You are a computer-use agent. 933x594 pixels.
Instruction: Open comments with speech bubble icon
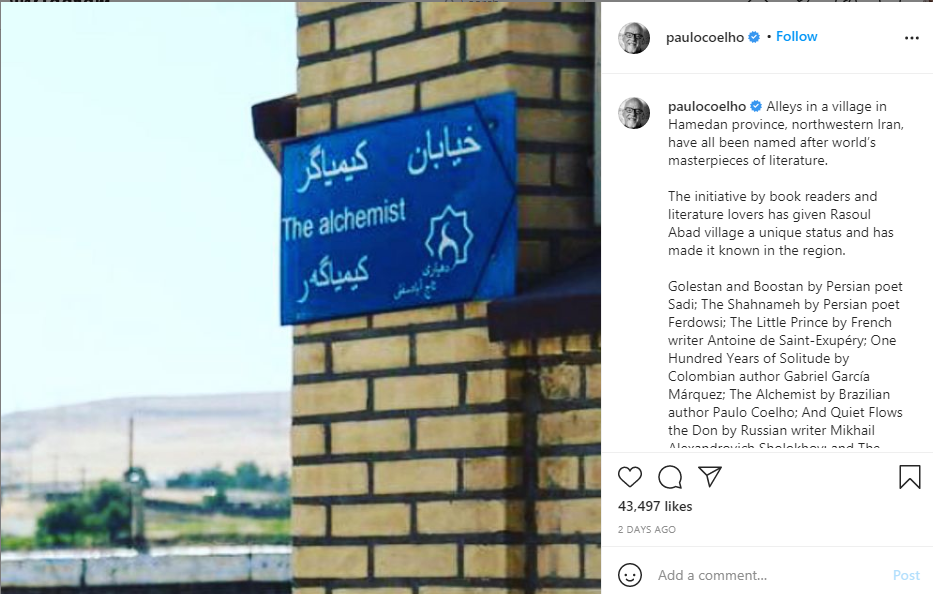(x=670, y=477)
